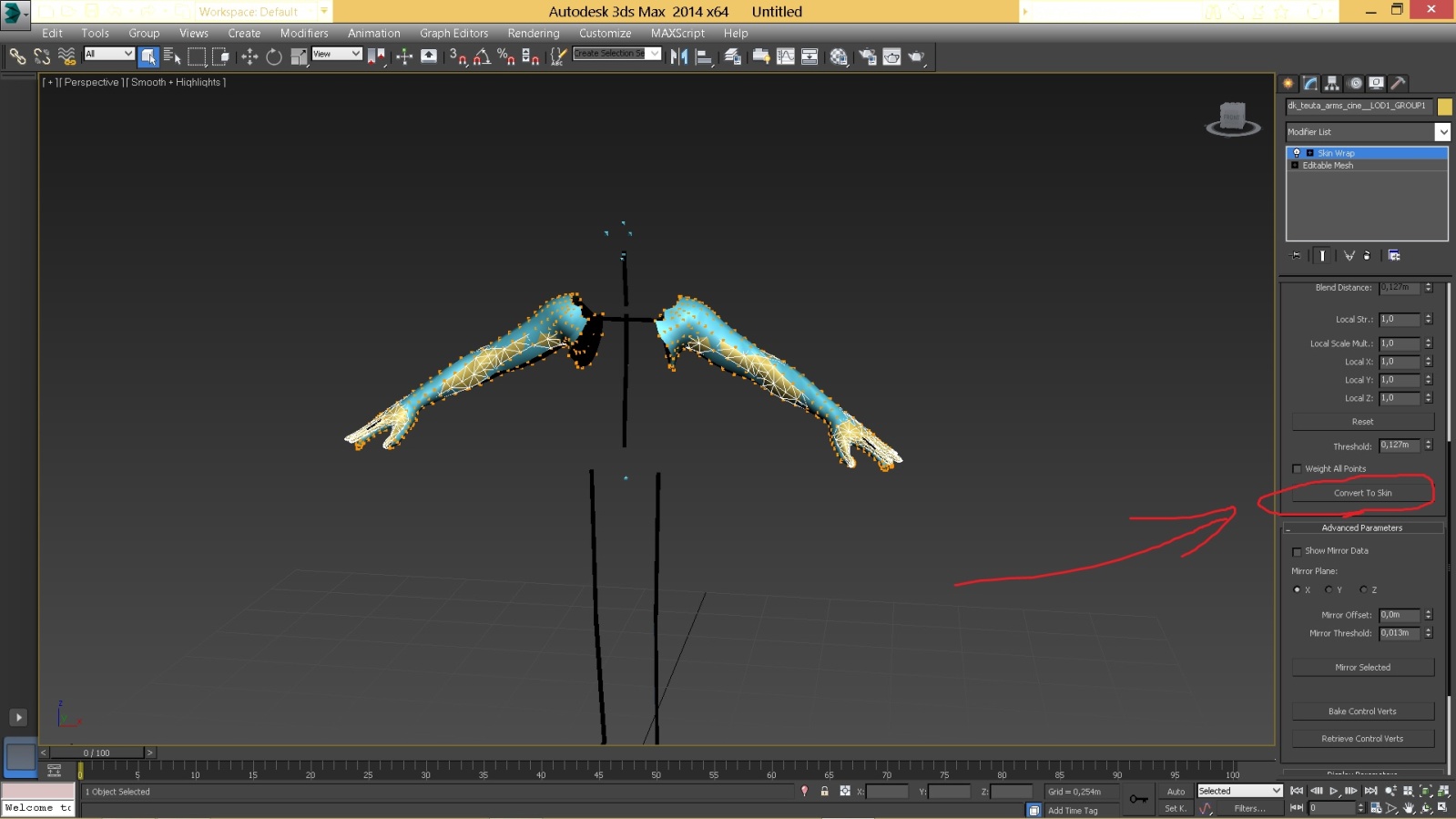The height and width of the screenshot is (819, 1456).
Task: Open Select by Name list icon
Action: coord(172,56)
